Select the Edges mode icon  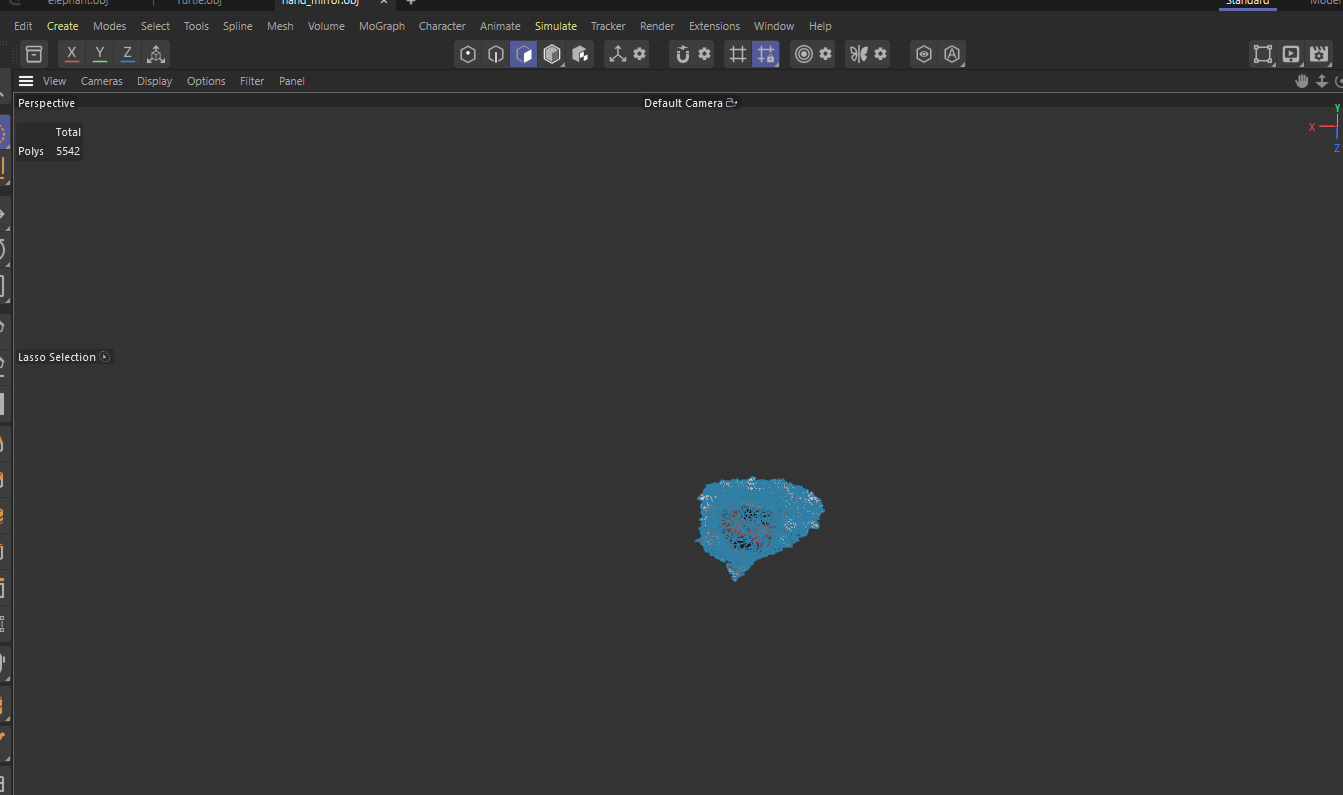click(x=495, y=54)
